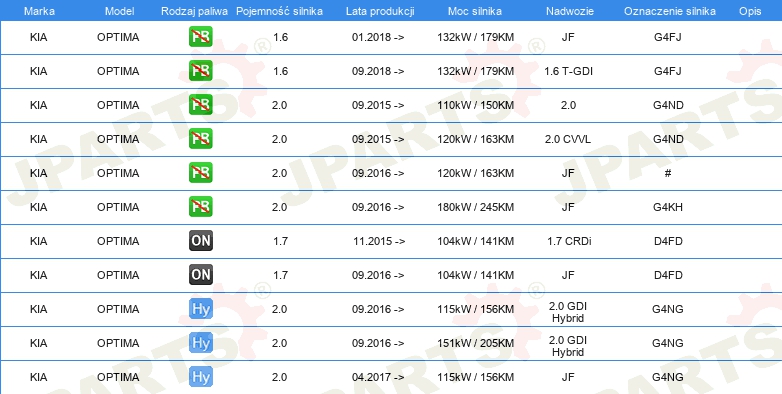Click the Marka column header
This screenshot has width=782, height=394.
pos(39,11)
